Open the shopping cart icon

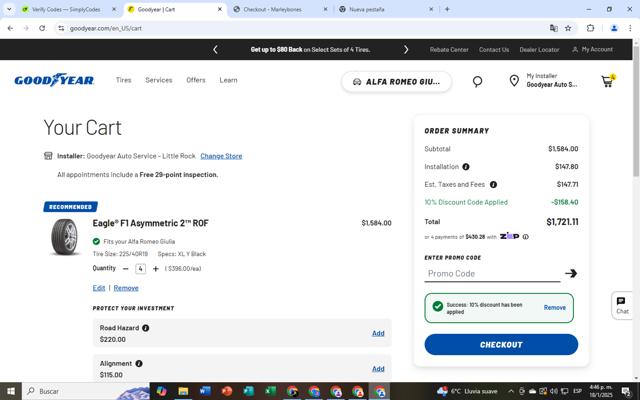[x=608, y=81]
